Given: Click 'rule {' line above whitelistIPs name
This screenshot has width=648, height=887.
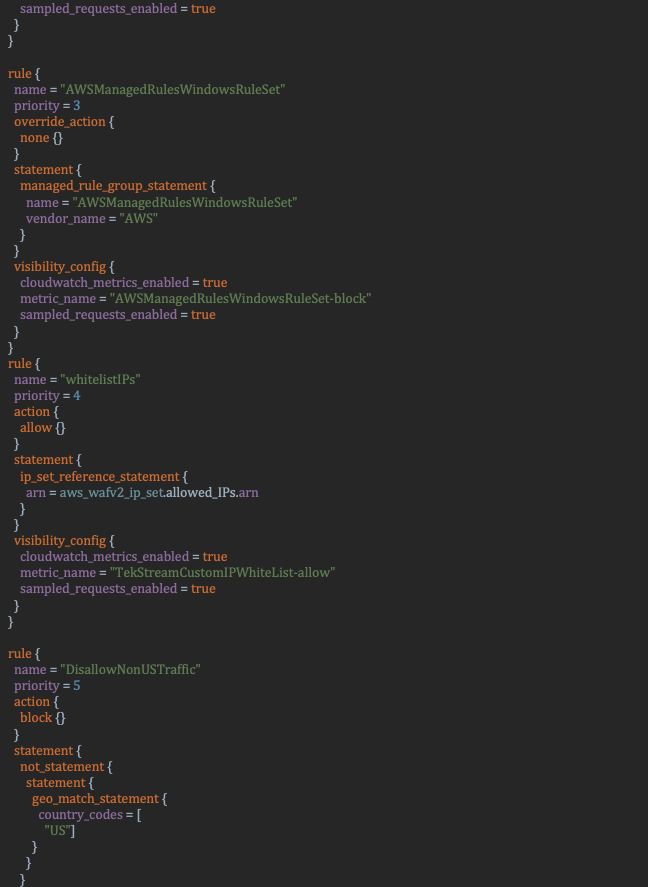Looking at the screenshot, I should click(x=24, y=364).
